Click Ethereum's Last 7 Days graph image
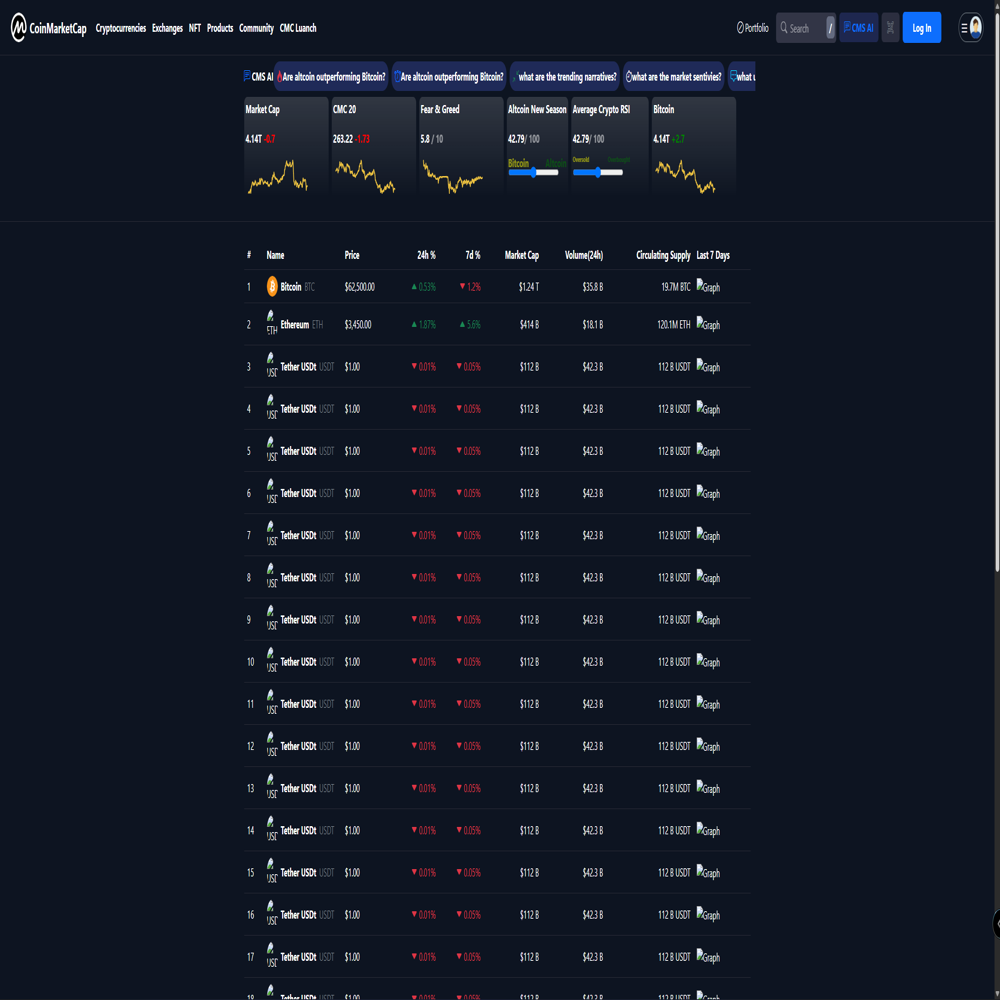The width and height of the screenshot is (1000, 1000). click(x=708, y=325)
